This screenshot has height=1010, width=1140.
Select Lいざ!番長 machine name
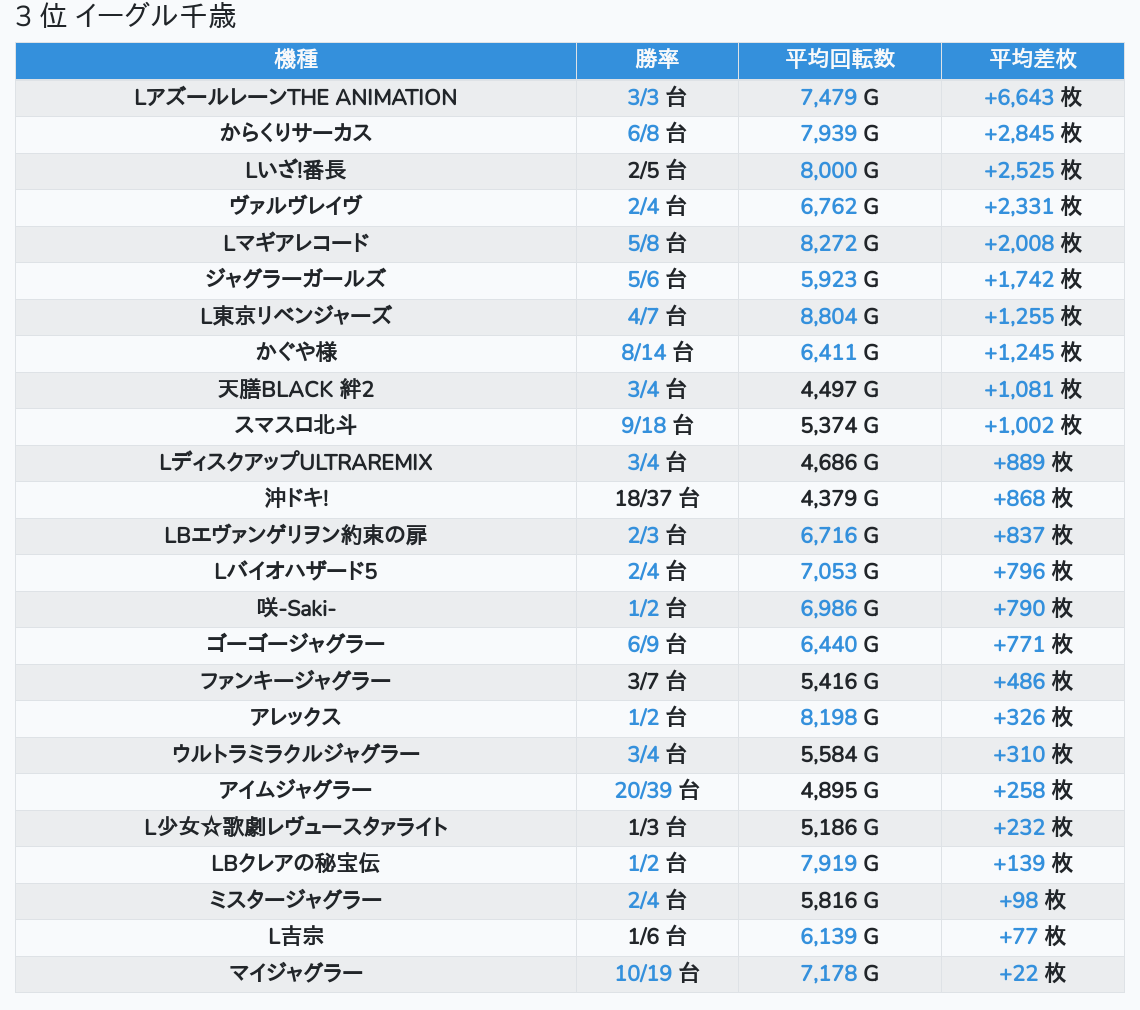coord(296,170)
